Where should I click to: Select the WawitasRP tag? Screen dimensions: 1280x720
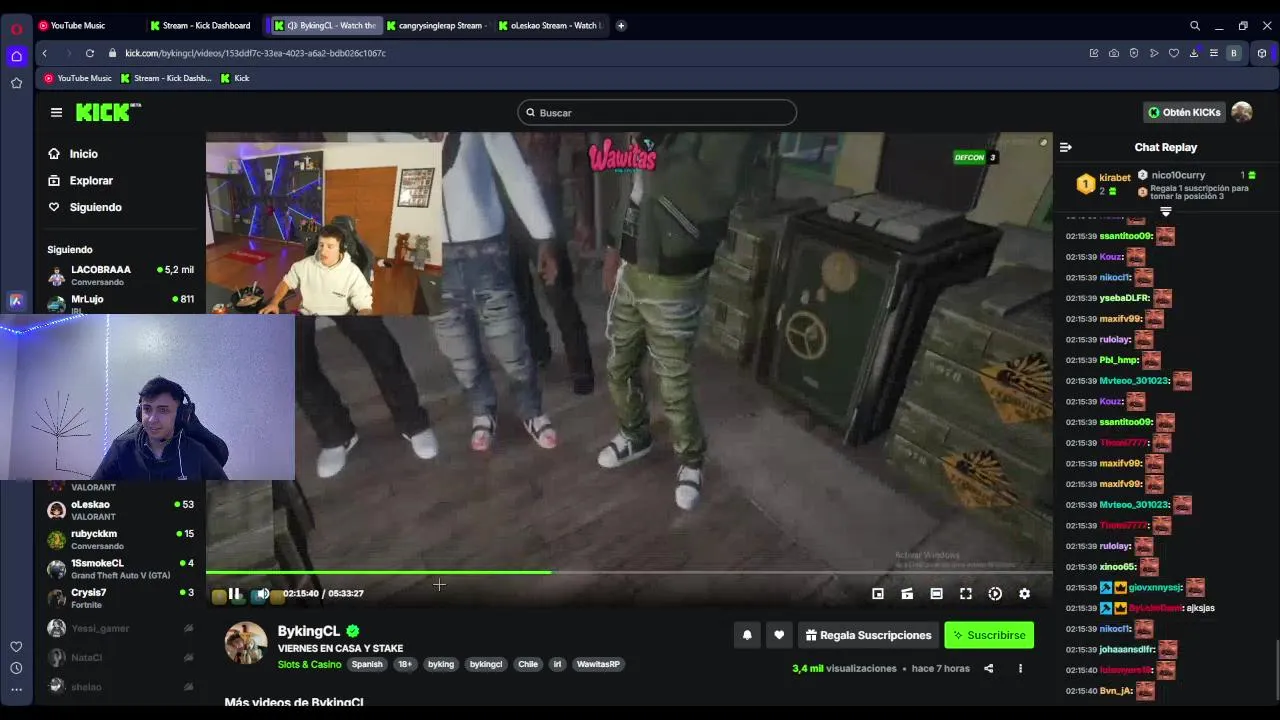click(x=598, y=664)
